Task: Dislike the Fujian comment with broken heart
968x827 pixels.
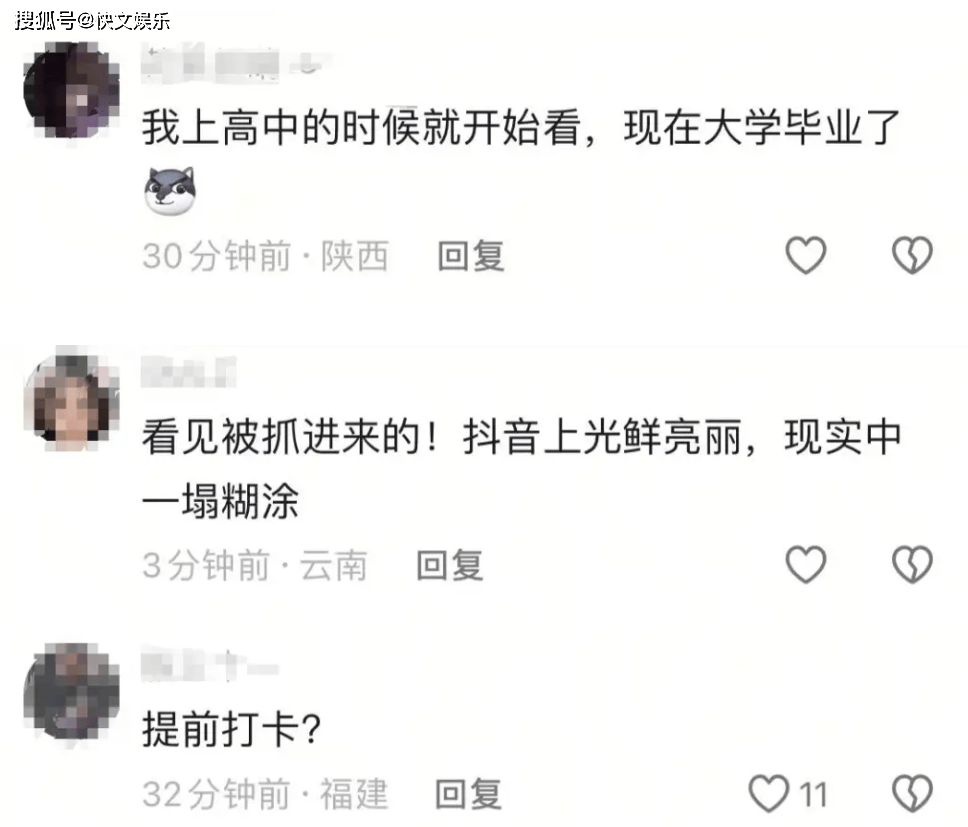Action: coord(912,793)
